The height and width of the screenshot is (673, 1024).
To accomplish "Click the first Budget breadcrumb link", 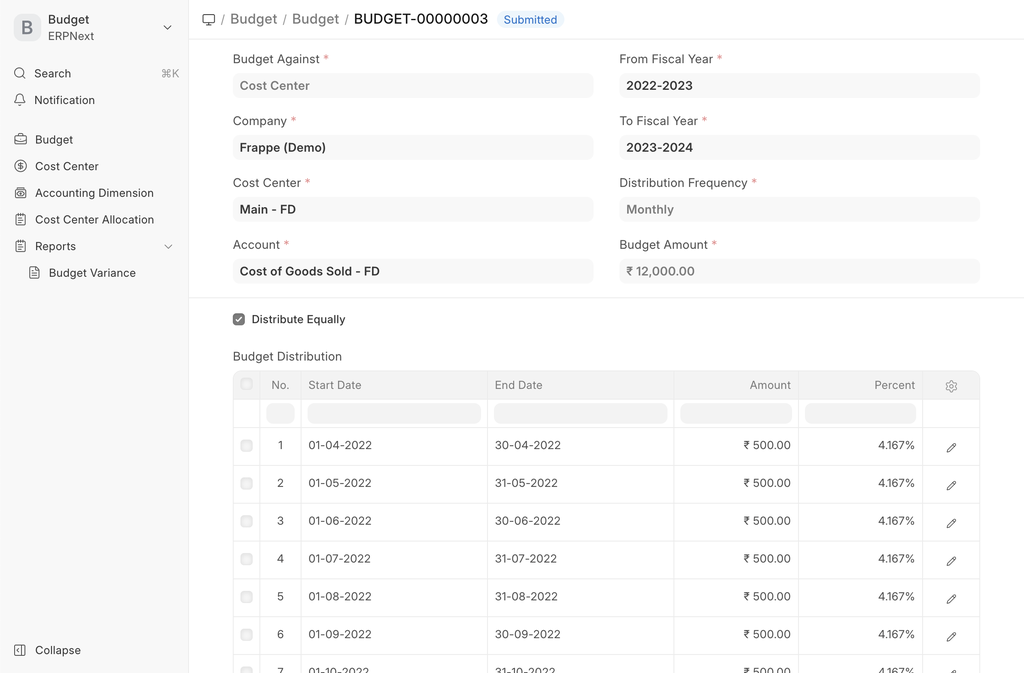I will 254,19.
